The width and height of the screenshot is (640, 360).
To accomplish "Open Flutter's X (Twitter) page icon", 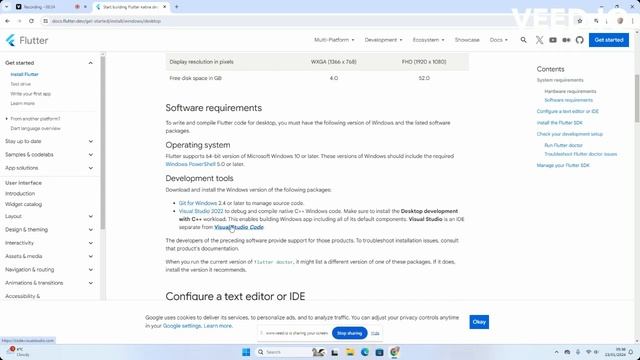I will (539, 40).
